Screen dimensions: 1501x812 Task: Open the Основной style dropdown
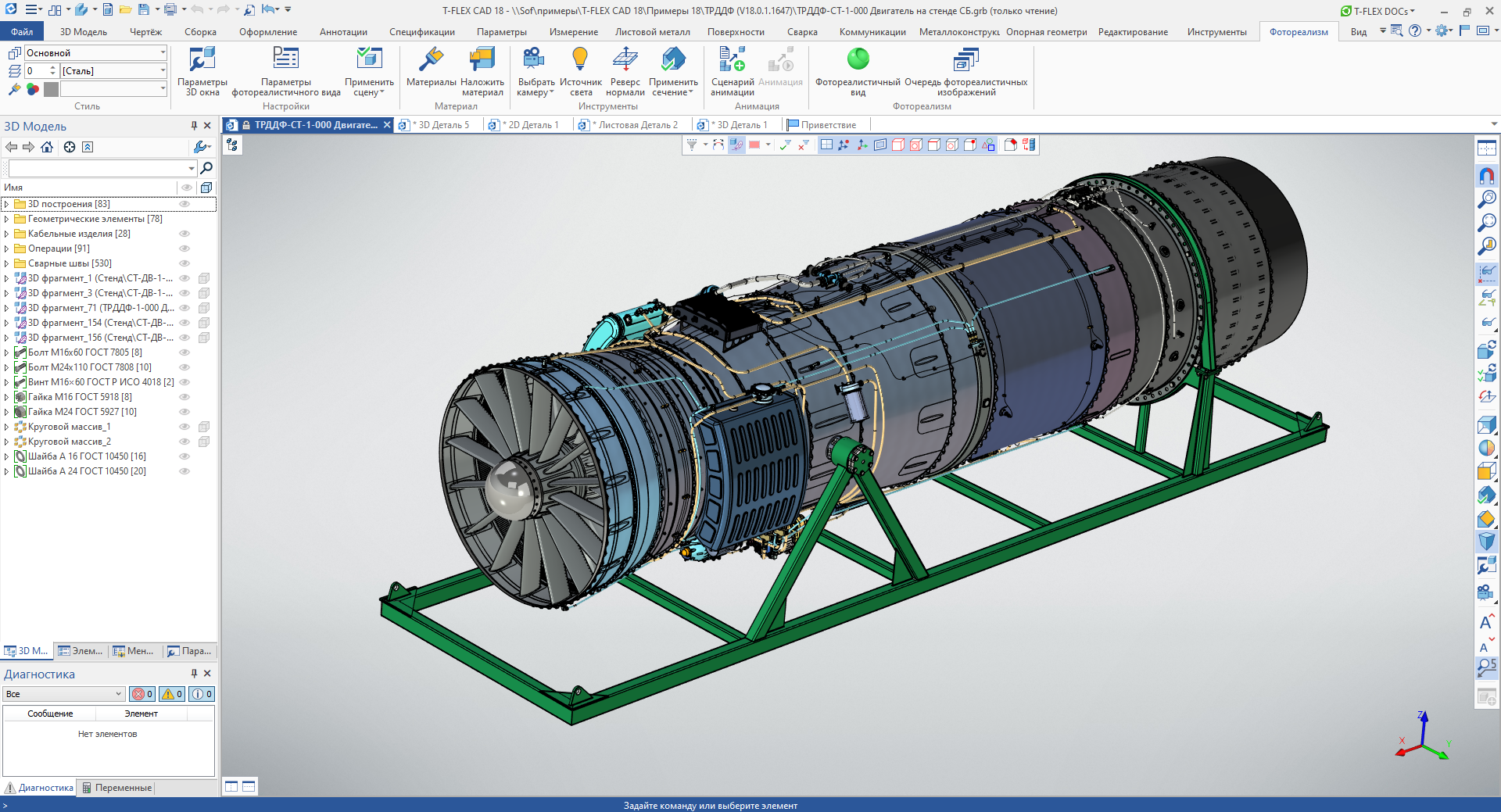[x=163, y=52]
